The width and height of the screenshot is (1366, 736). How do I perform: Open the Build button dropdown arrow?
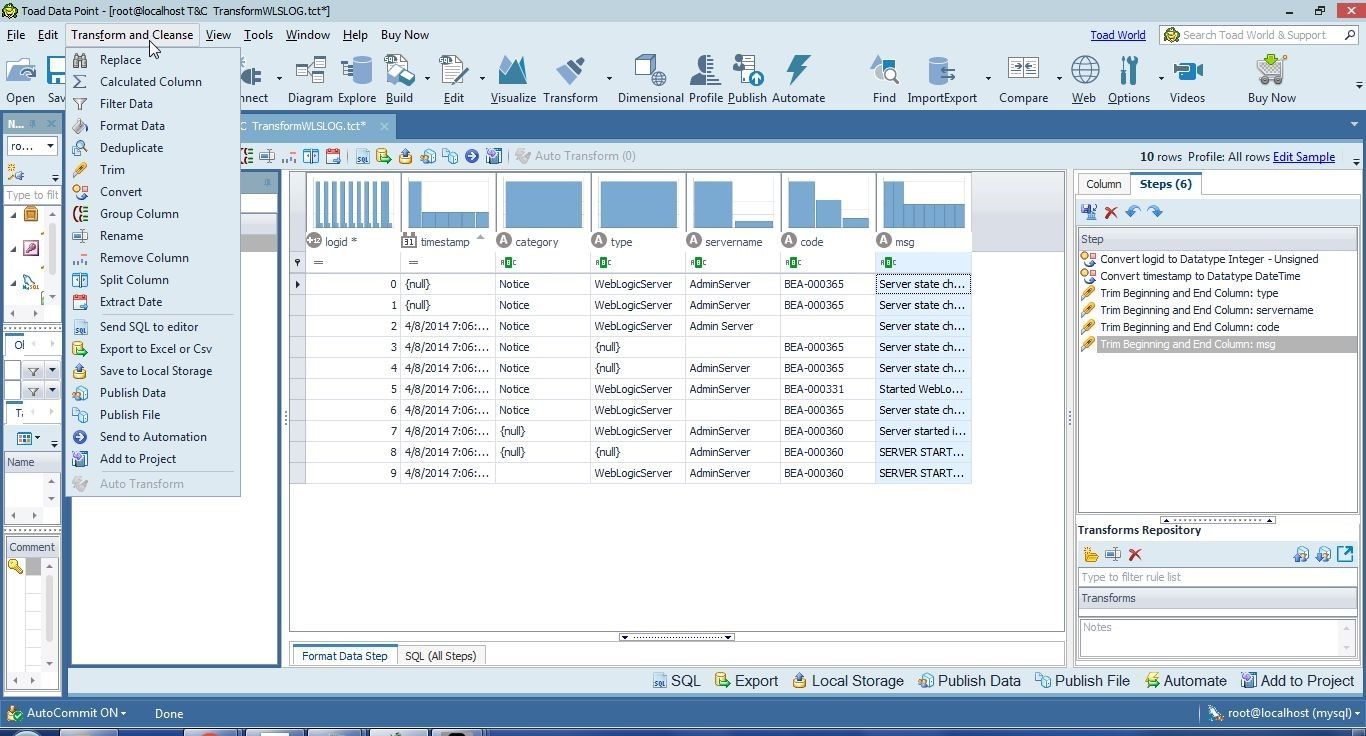click(427, 78)
